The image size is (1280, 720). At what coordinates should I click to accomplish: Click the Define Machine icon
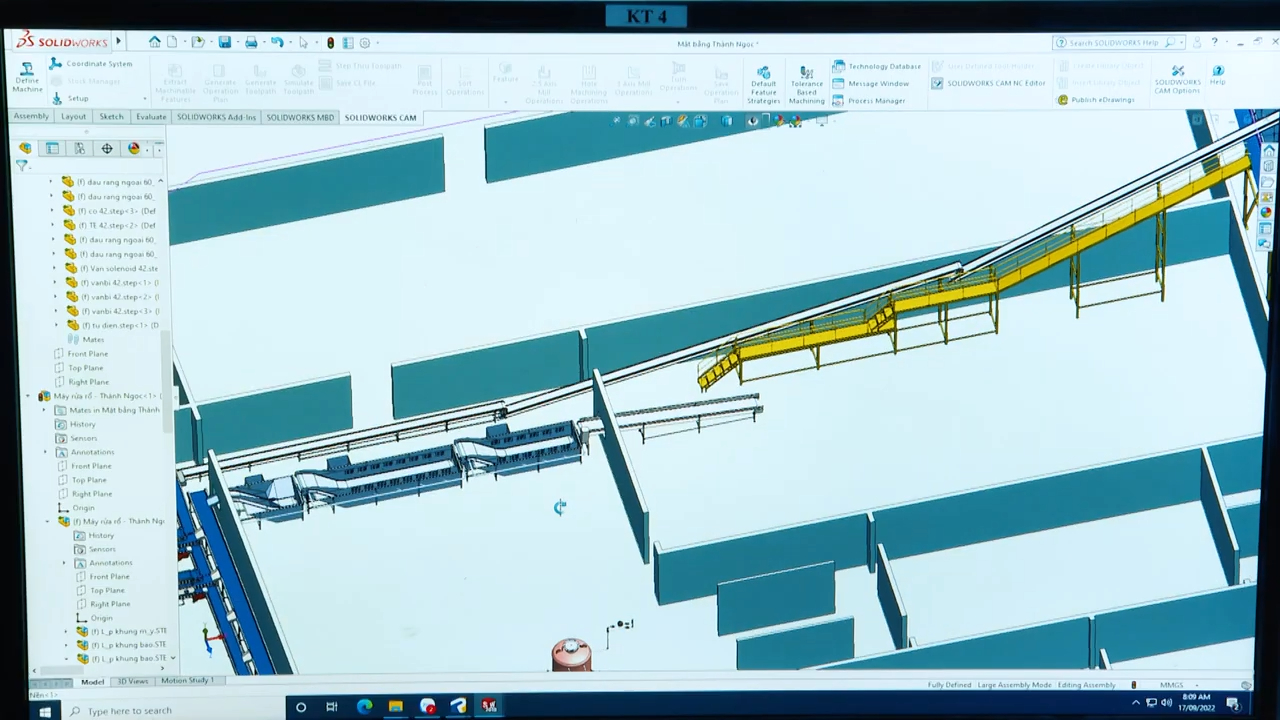[x=27, y=74]
